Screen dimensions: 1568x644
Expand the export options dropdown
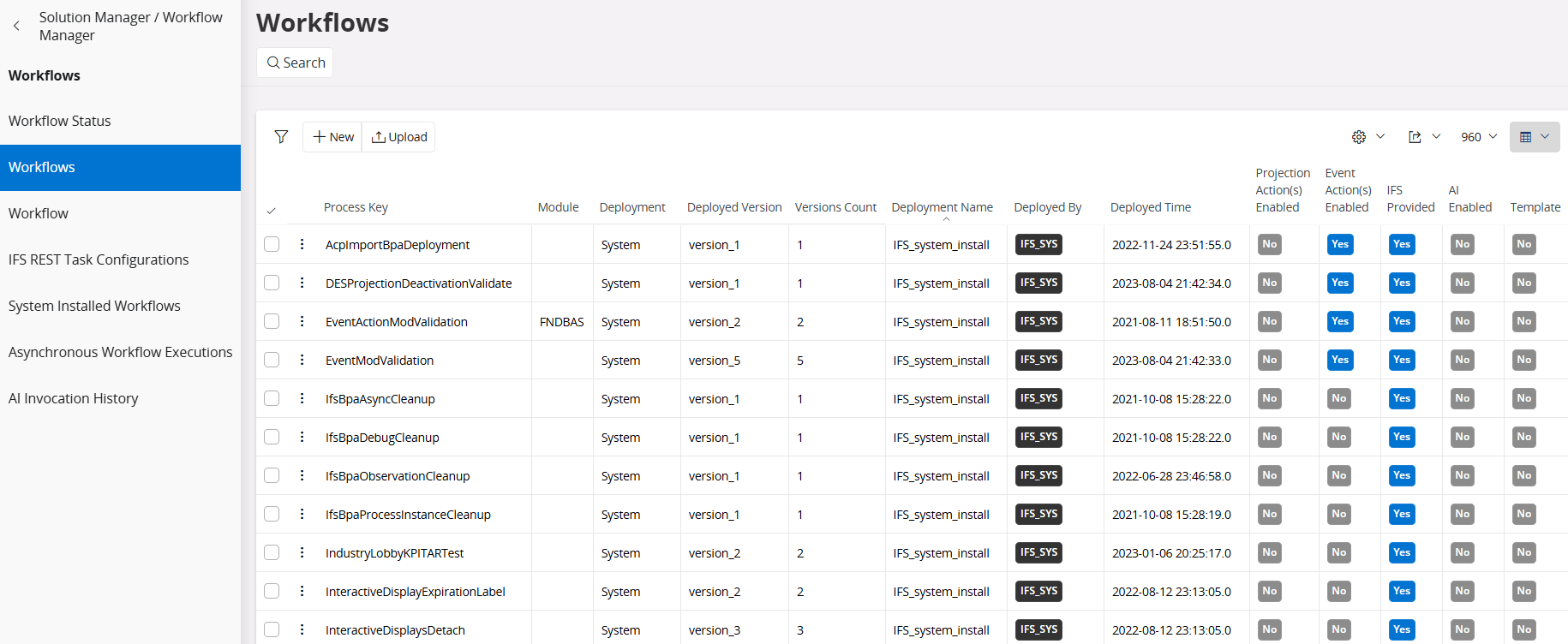(1424, 137)
